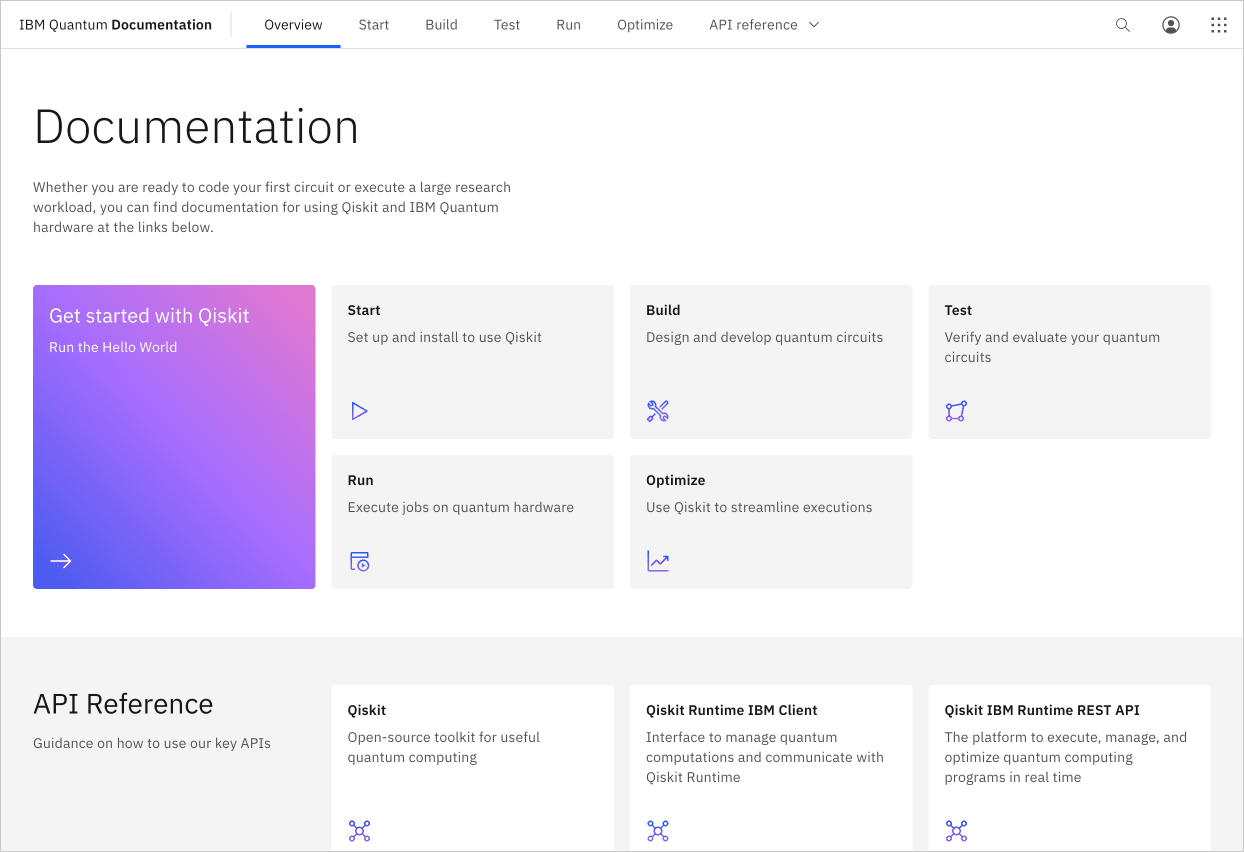Image resolution: width=1244 pixels, height=852 pixels.
Task: Click the 'Documentation' page heading
Action: point(196,127)
